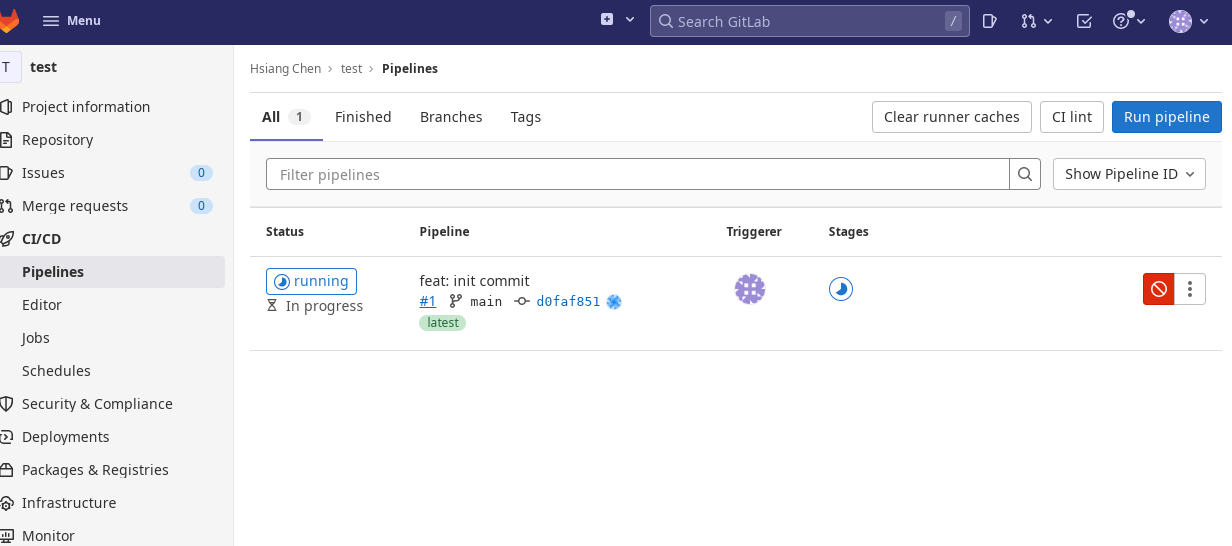
Task: Switch to the Branches tab
Action: click(451, 117)
